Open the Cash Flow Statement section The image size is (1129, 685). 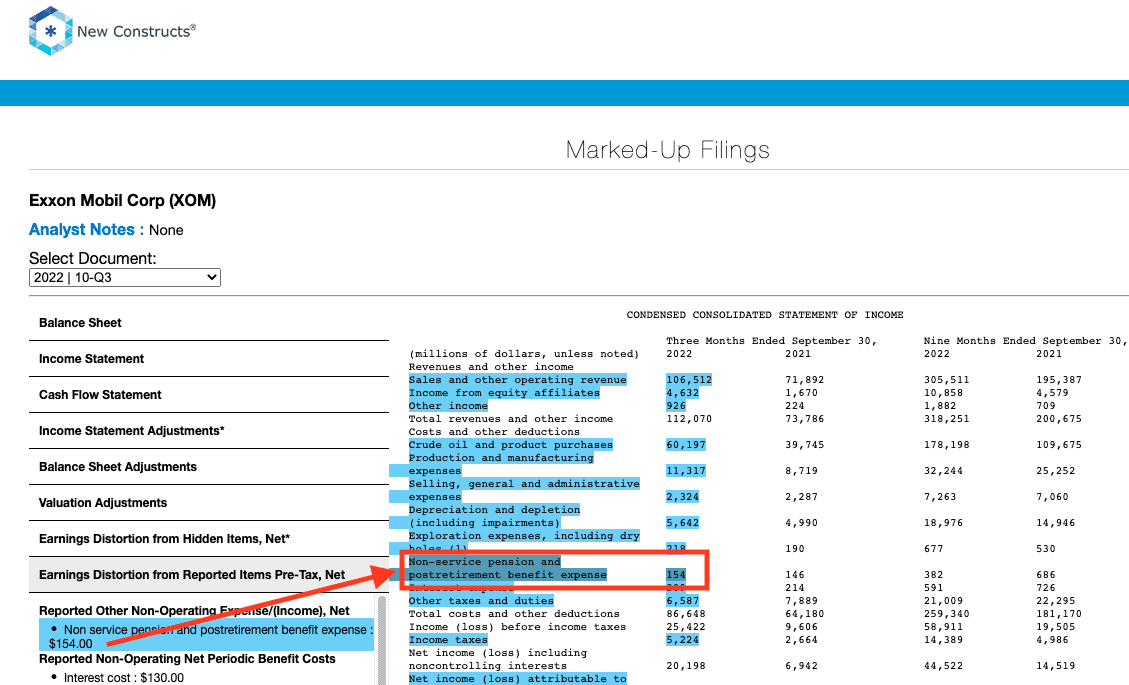click(209, 395)
